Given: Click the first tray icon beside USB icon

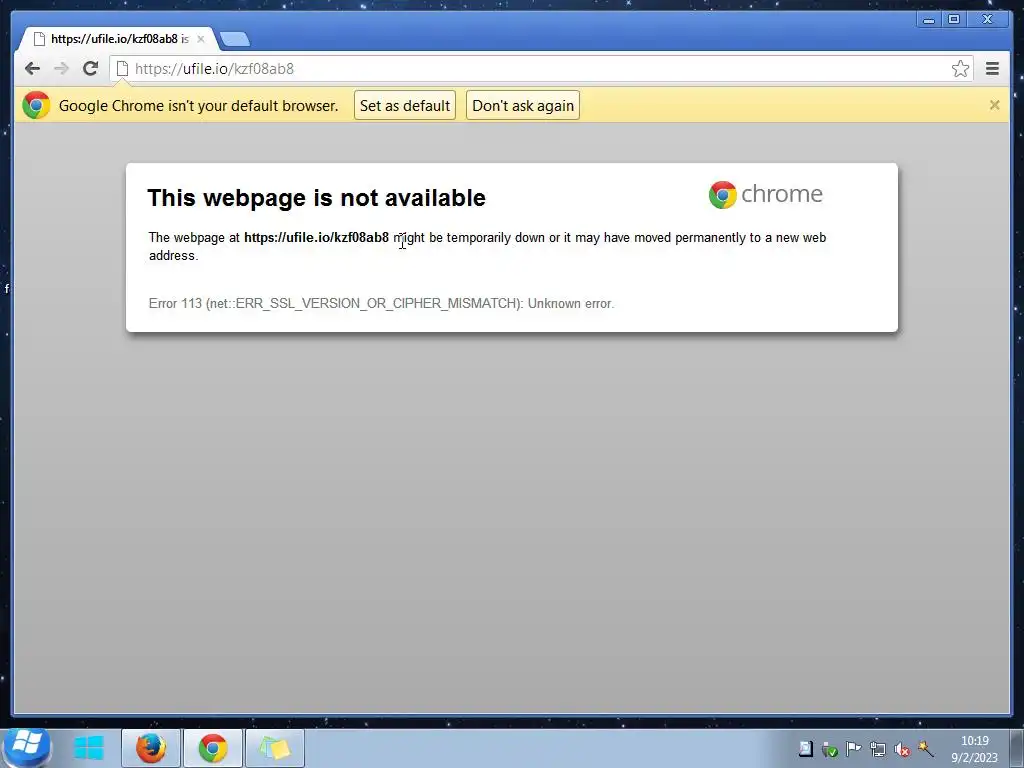Looking at the screenshot, I should pyautogui.click(x=806, y=749).
